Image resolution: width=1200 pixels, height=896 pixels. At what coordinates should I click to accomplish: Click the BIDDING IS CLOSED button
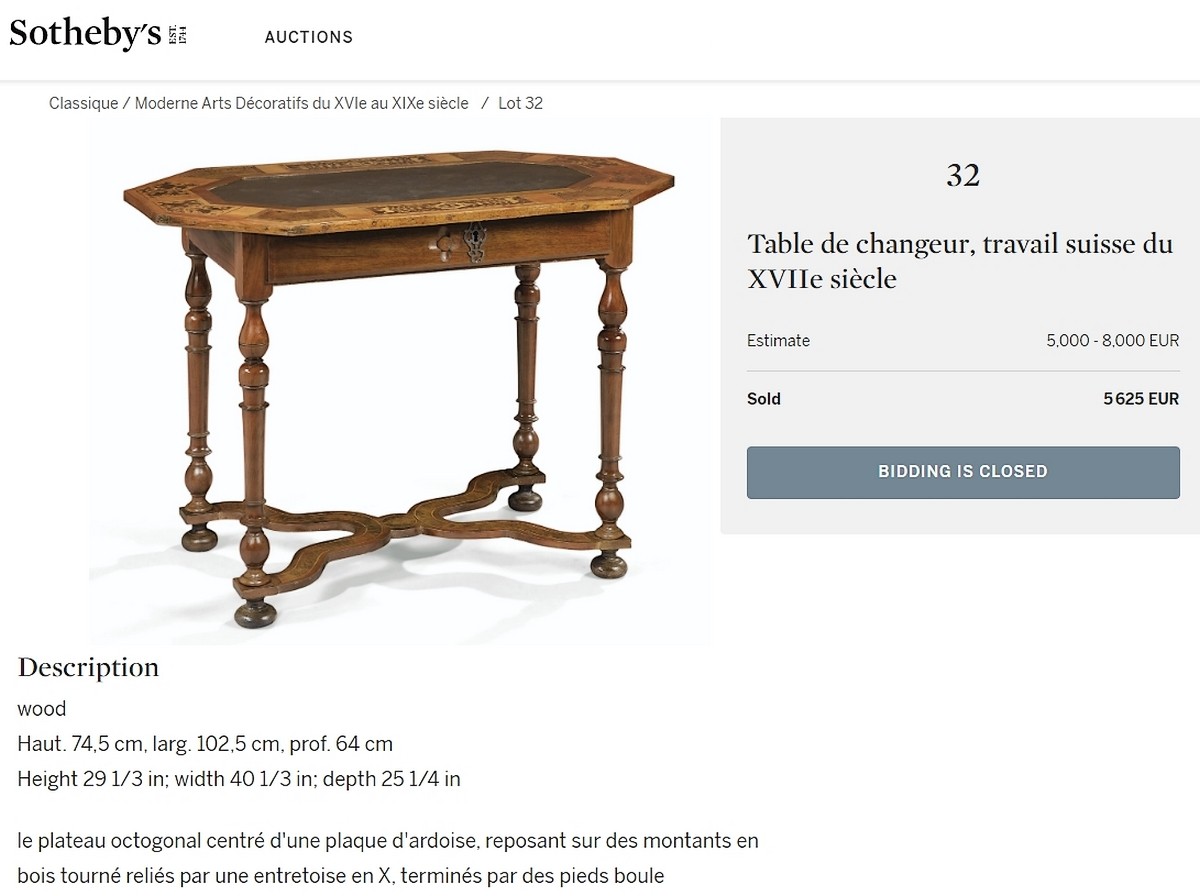(963, 472)
